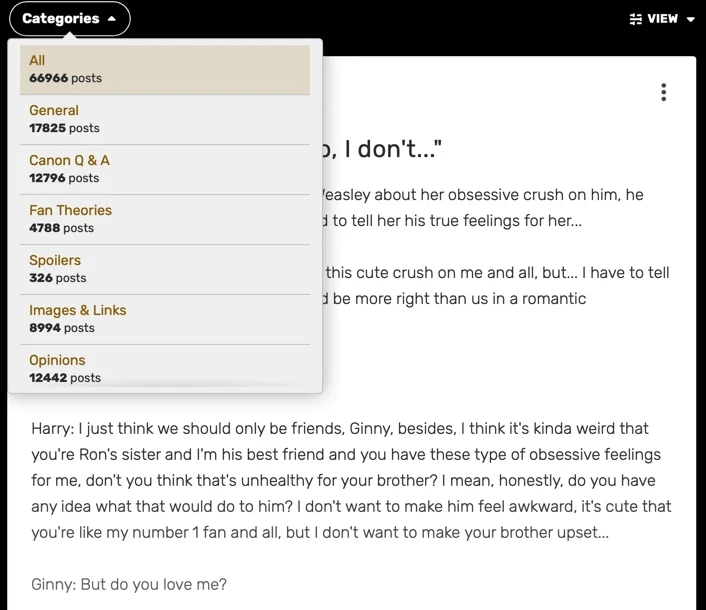Choose the Canon Q & A category
Screen dimensions: 706x610
tap(165, 170)
